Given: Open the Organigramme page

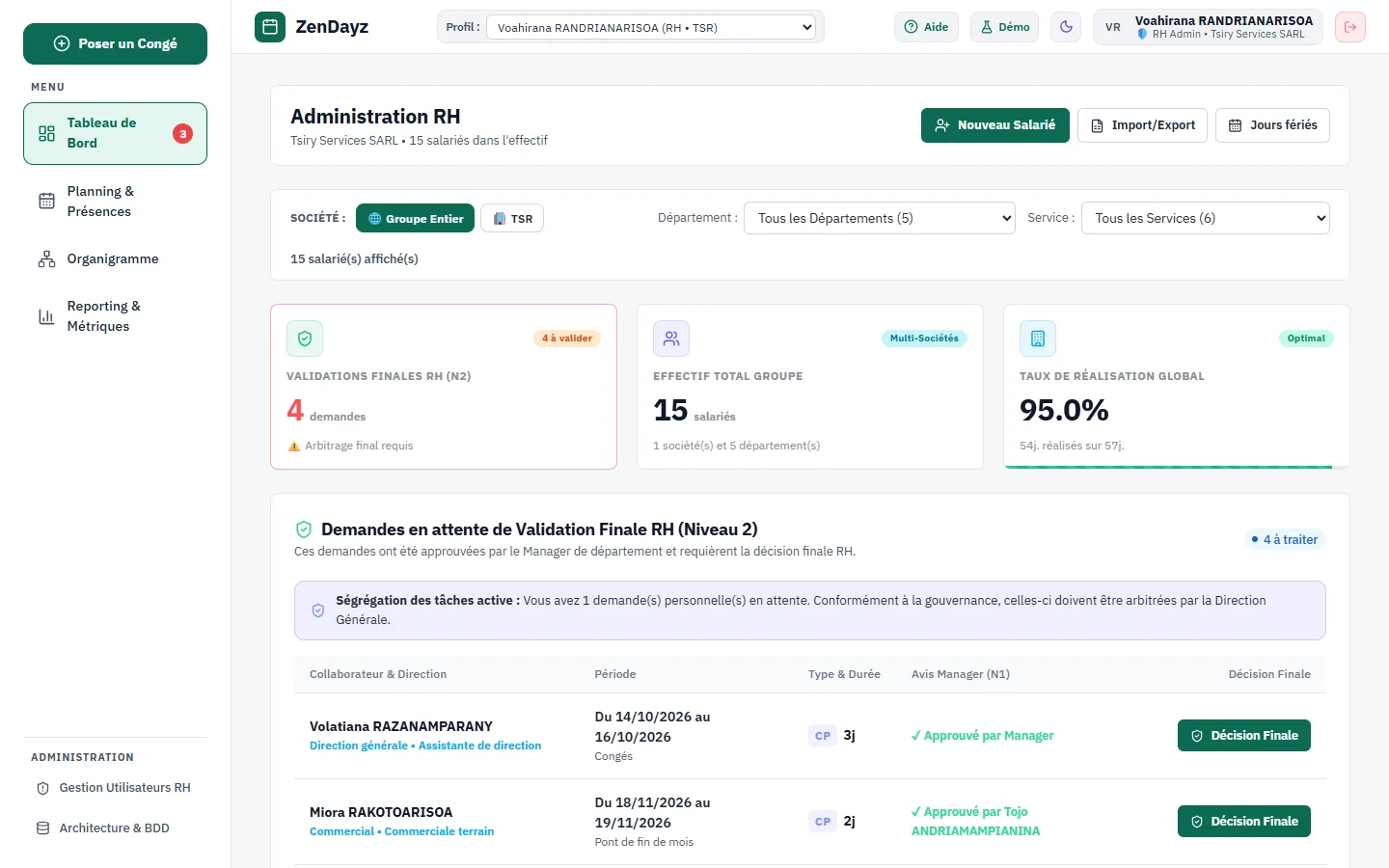Looking at the screenshot, I should coord(115,258).
